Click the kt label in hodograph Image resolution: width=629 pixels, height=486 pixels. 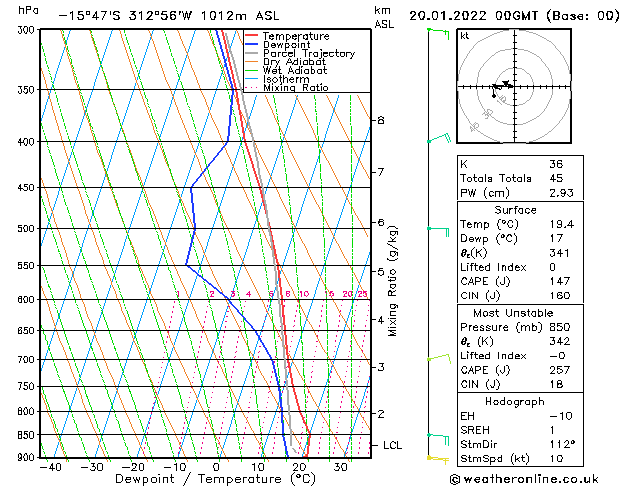[465, 36]
